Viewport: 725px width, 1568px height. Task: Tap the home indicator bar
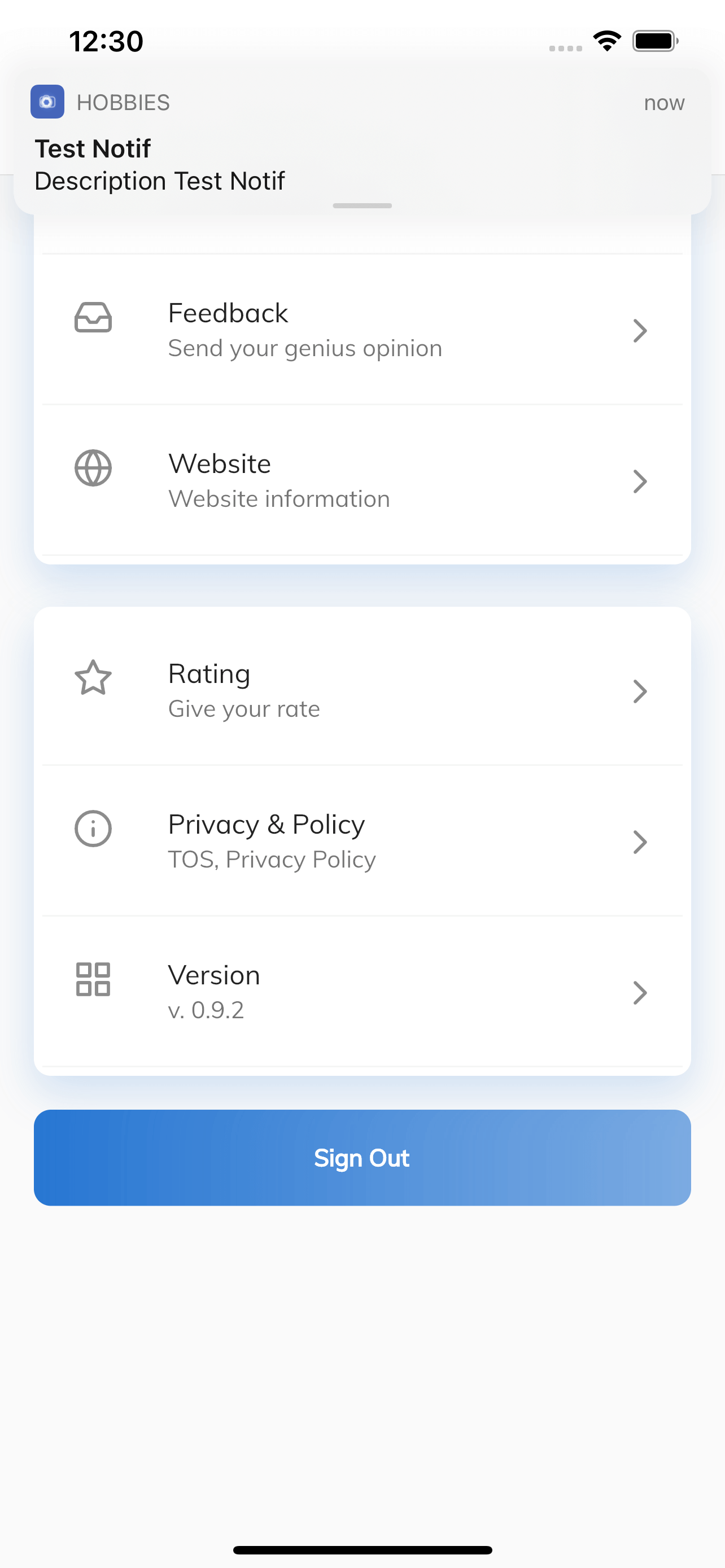click(362, 1550)
